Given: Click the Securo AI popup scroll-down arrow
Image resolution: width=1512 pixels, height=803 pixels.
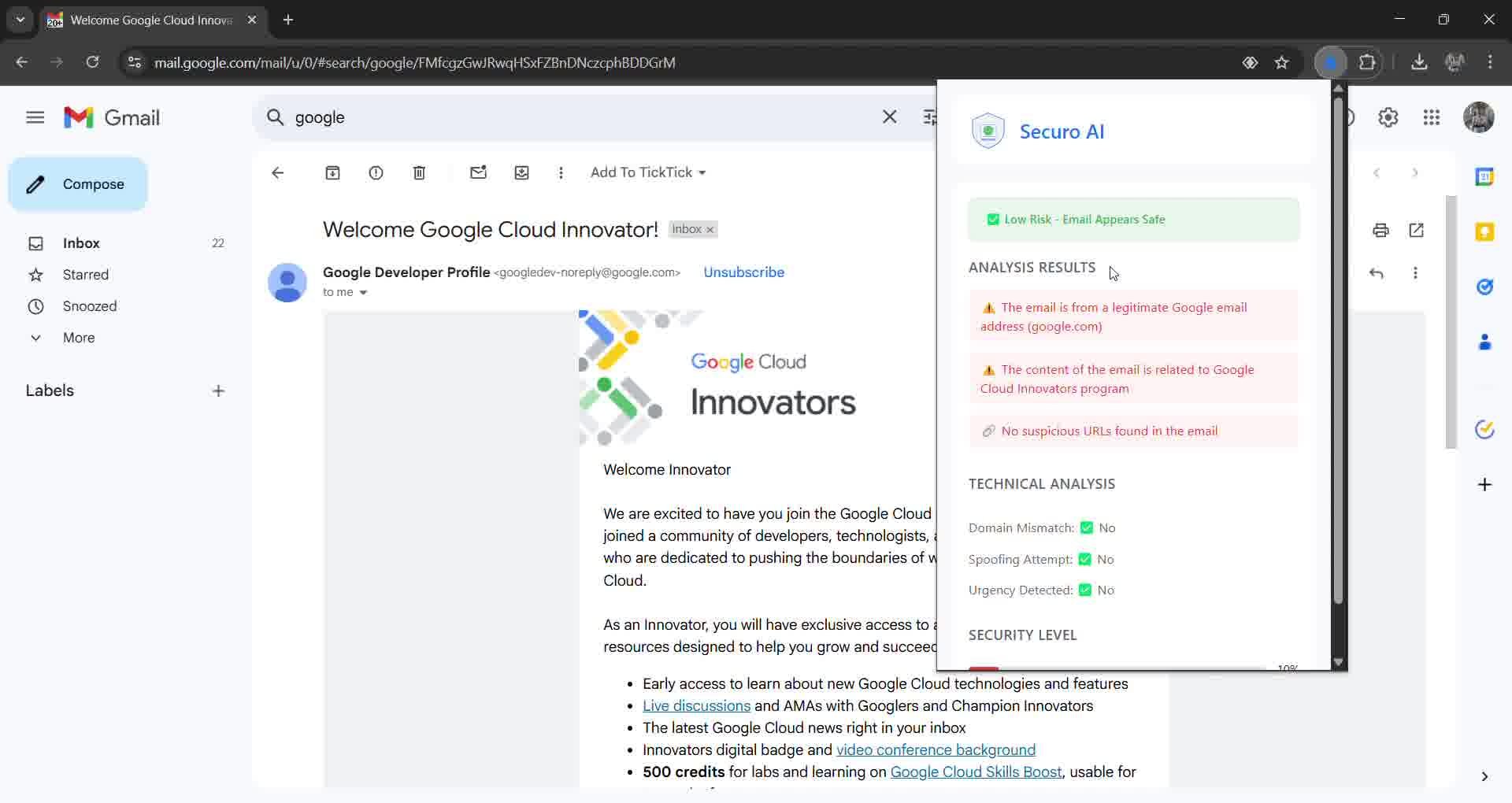Looking at the screenshot, I should coord(1338,662).
